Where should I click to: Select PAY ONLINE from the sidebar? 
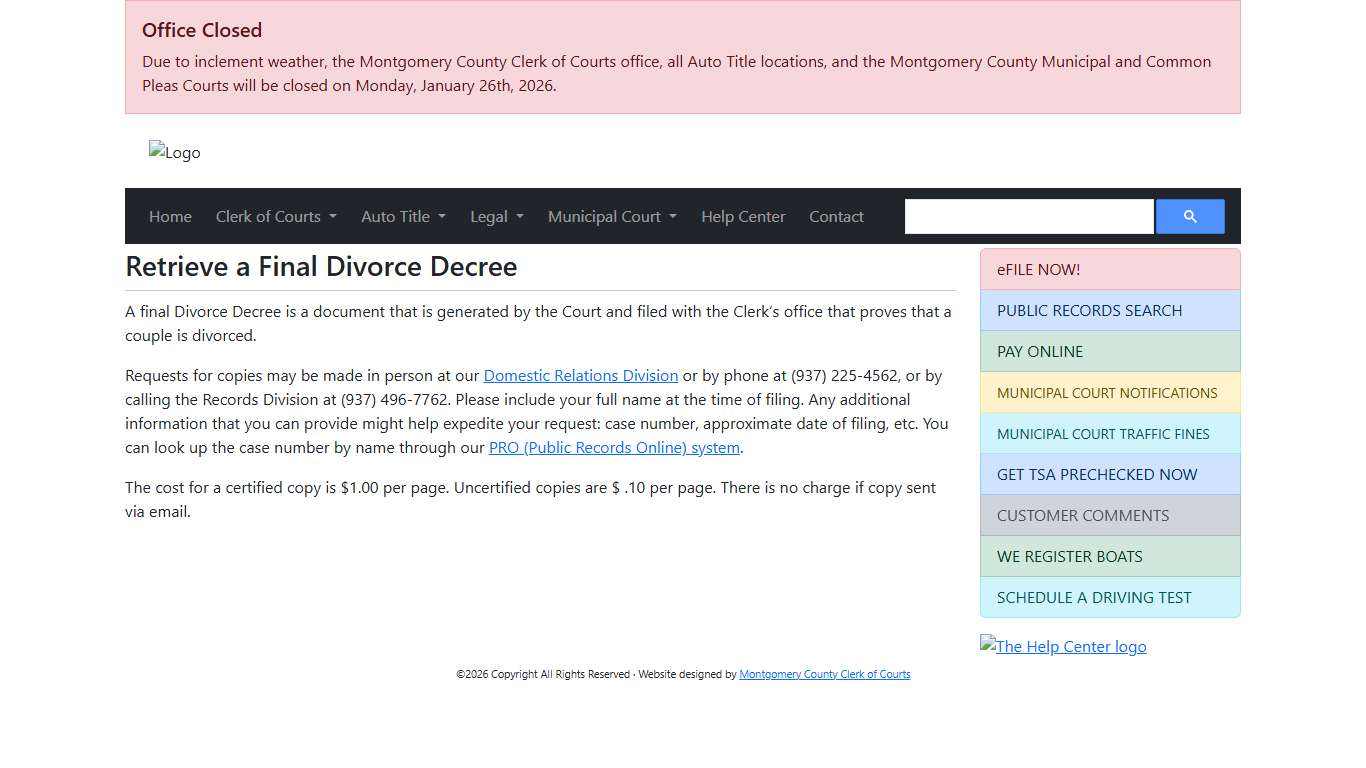(1110, 352)
